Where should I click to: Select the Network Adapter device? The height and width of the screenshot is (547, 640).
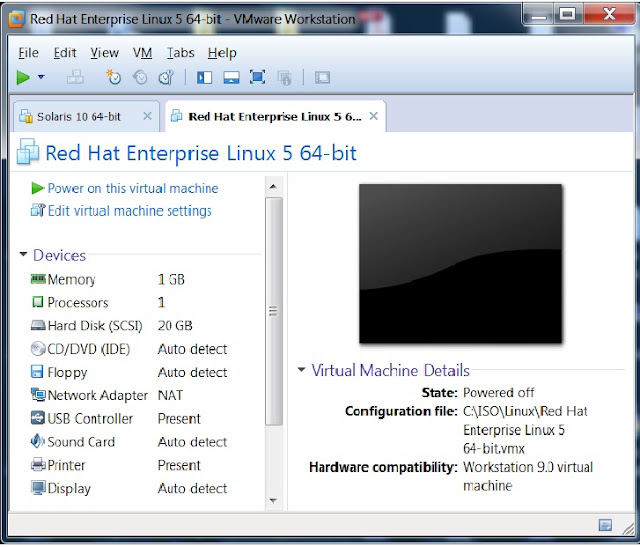coord(98,395)
